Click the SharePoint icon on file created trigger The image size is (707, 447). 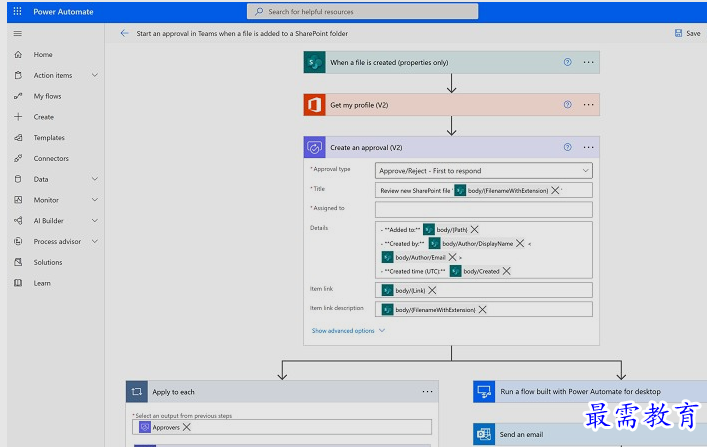point(314,62)
